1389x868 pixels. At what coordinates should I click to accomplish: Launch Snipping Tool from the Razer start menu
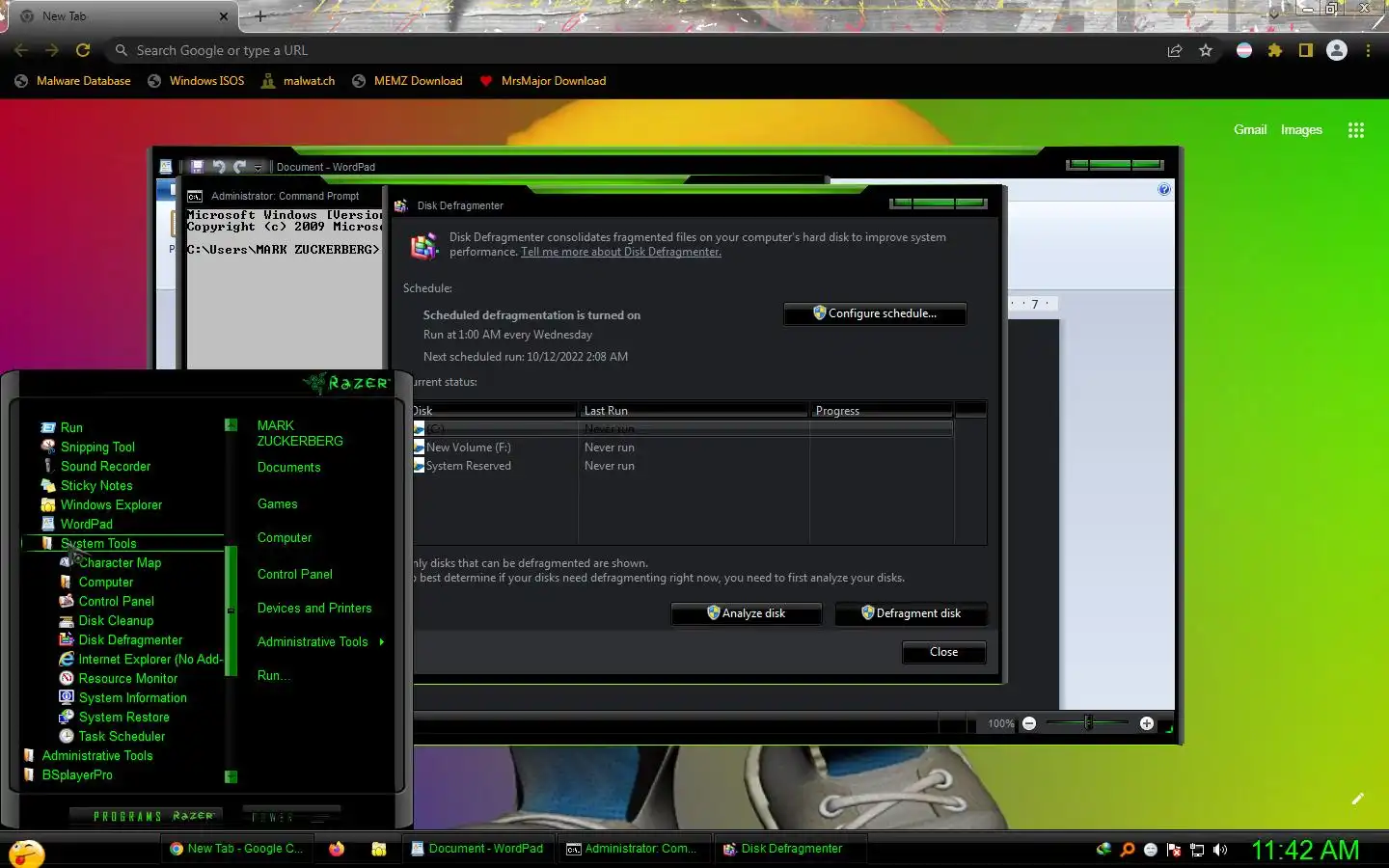pos(96,447)
